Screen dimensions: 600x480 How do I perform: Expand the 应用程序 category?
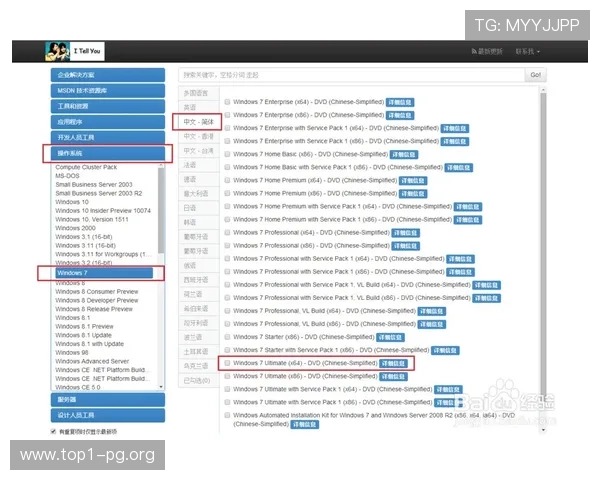tap(108, 122)
